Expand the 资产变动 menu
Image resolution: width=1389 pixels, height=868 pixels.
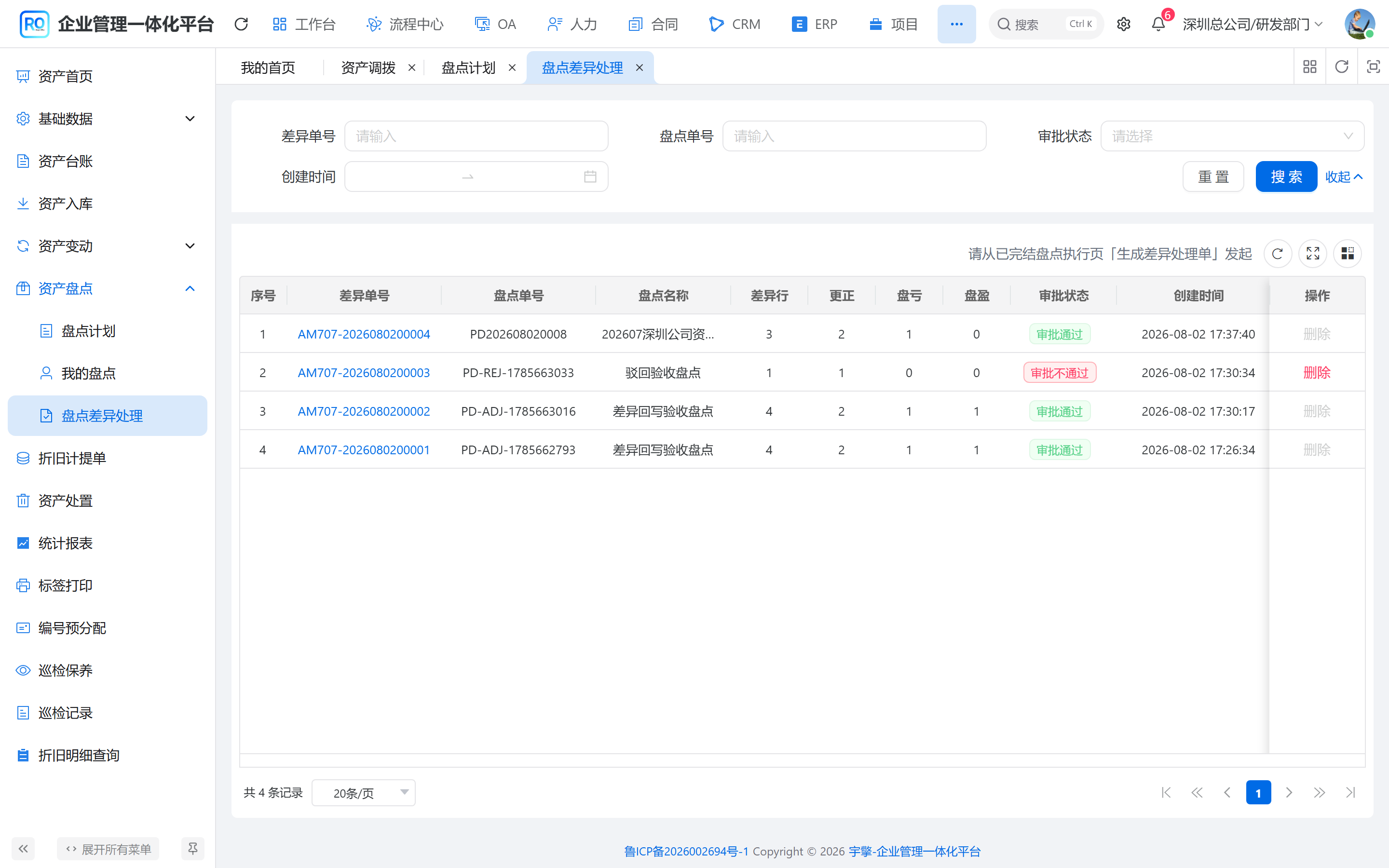click(x=108, y=246)
